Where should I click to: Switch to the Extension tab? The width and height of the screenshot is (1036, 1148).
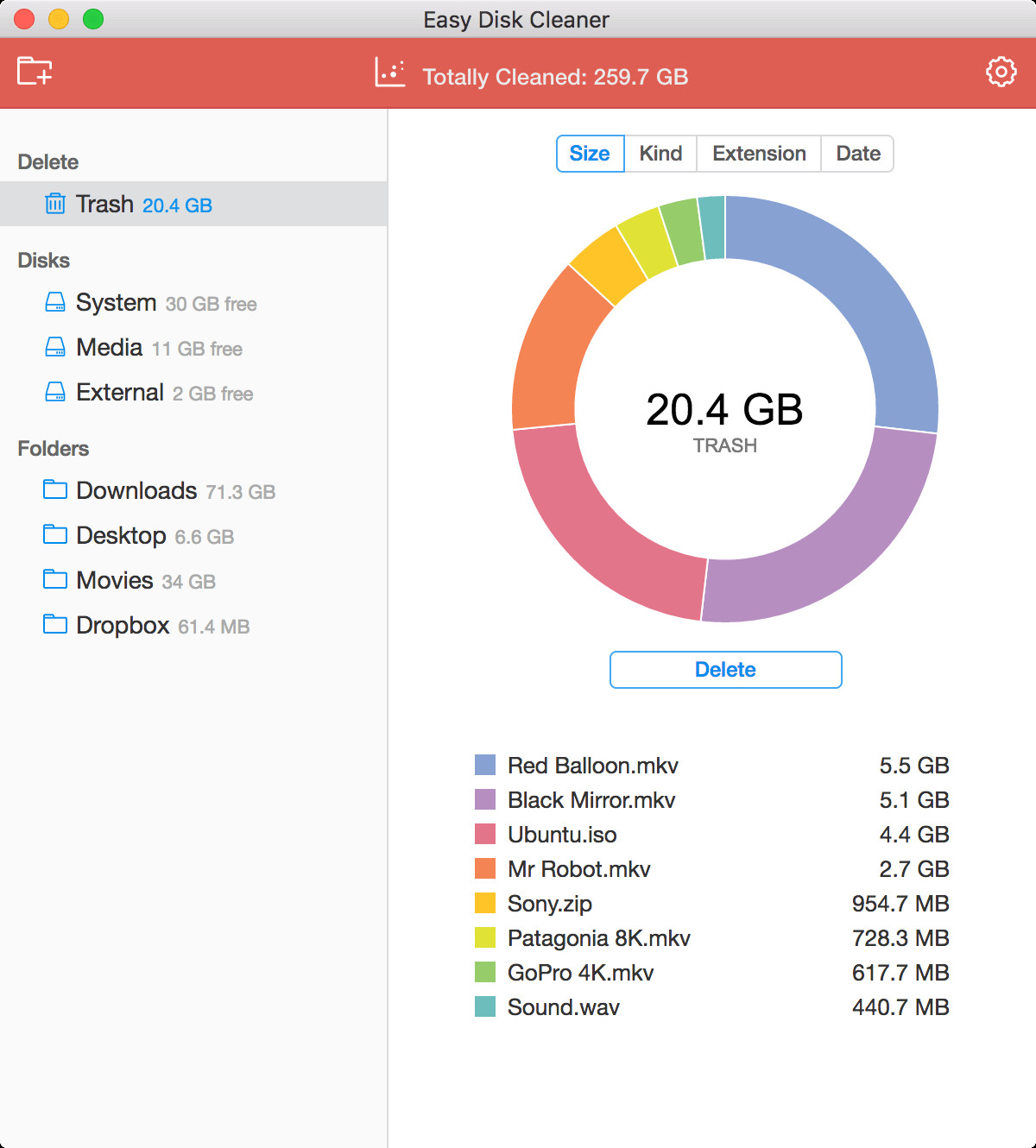tap(759, 154)
